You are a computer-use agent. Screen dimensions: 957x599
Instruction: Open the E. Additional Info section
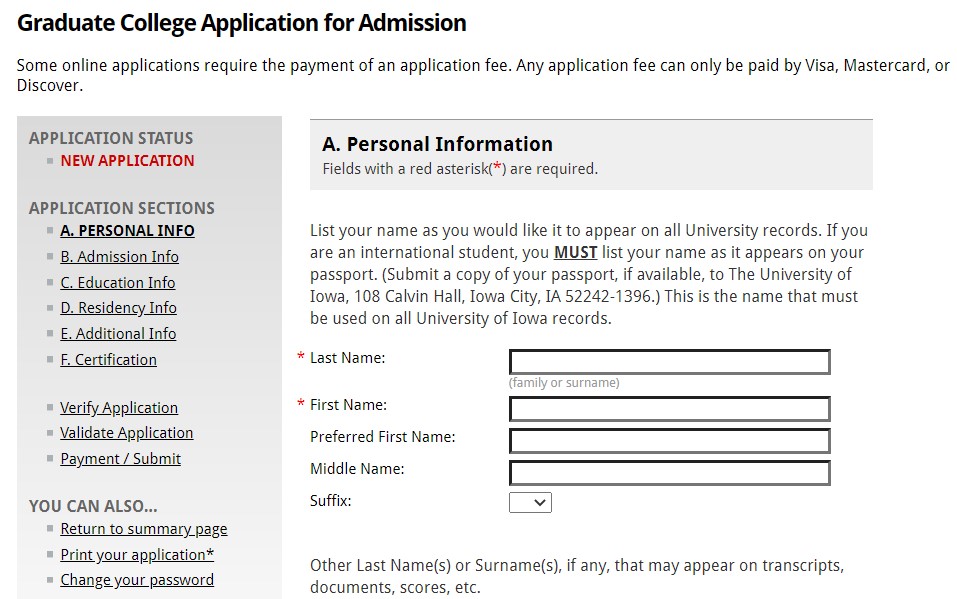pyautogui.click(x=118, y=333)
